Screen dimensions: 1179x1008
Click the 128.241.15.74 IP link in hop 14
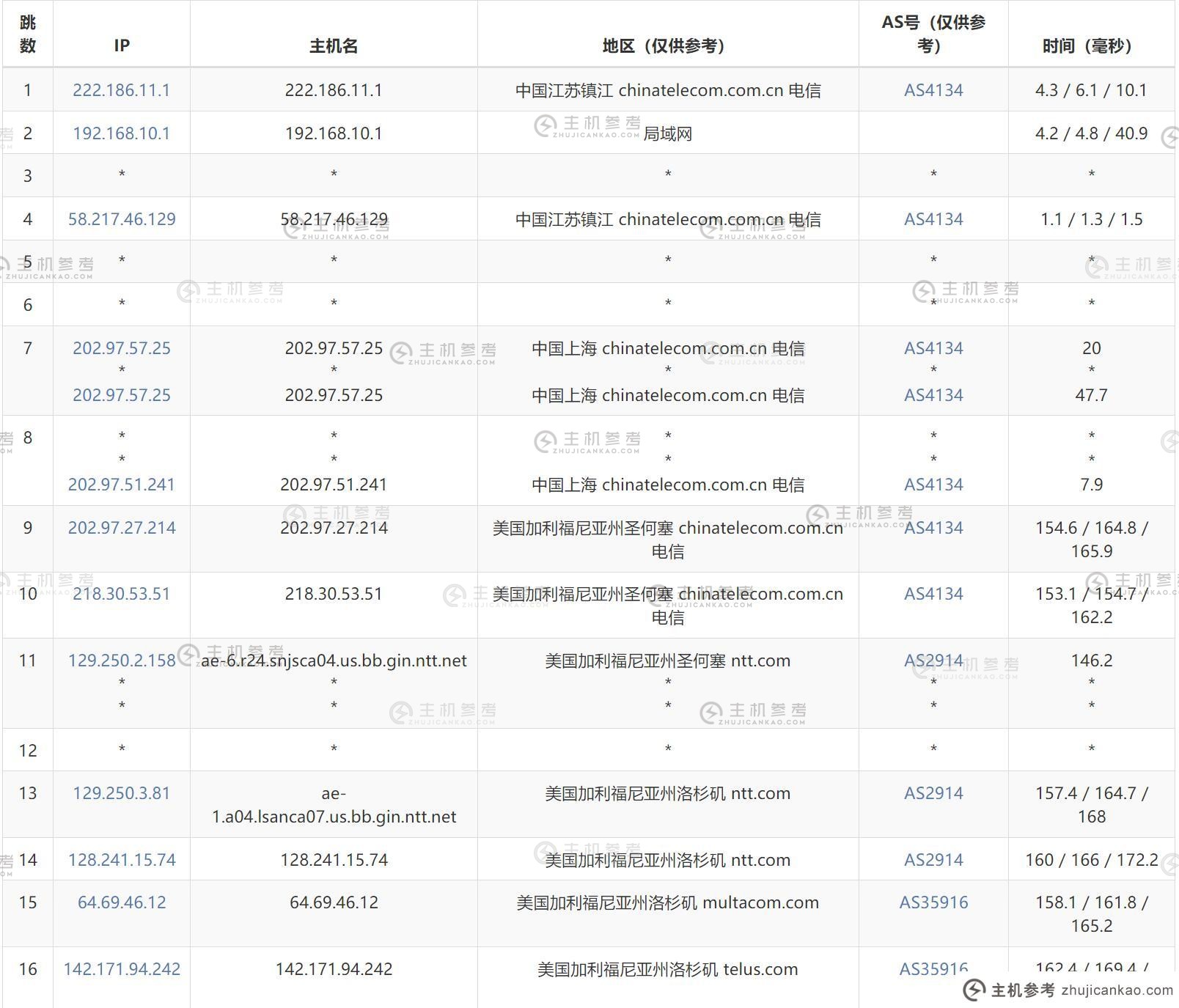click(122, 860)
